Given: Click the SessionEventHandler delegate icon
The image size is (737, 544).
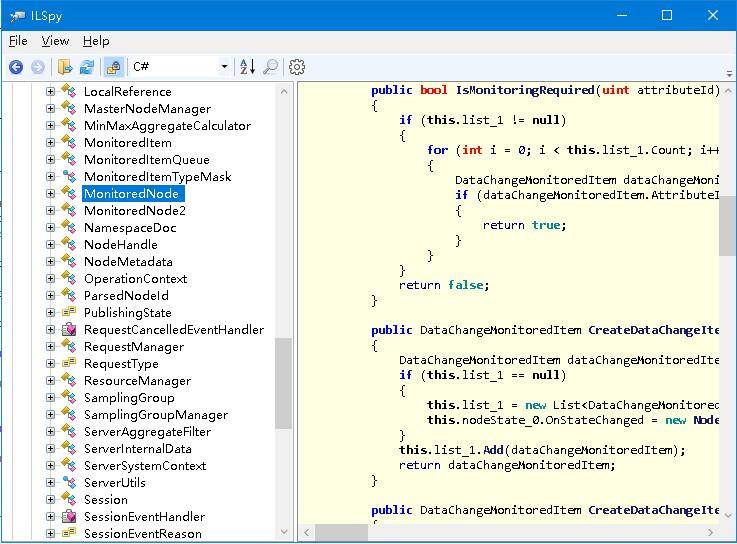Looking at the screenshot, I should click(69, 516).
